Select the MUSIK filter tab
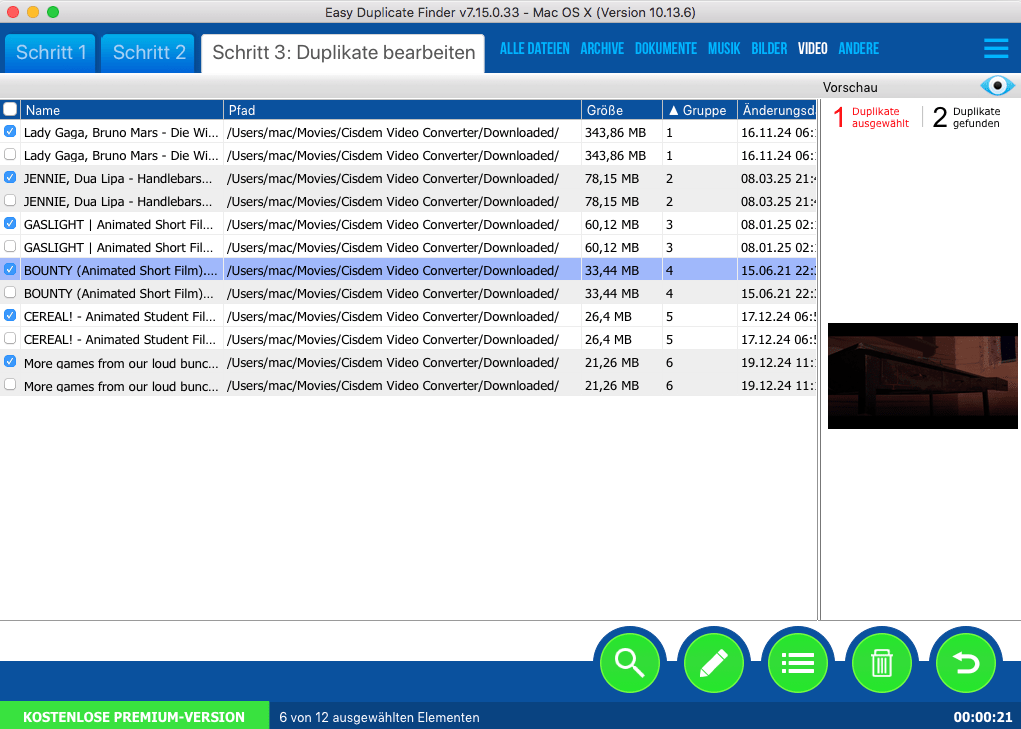The height and width of the screenshot is (729, 1021). [724, 48]
